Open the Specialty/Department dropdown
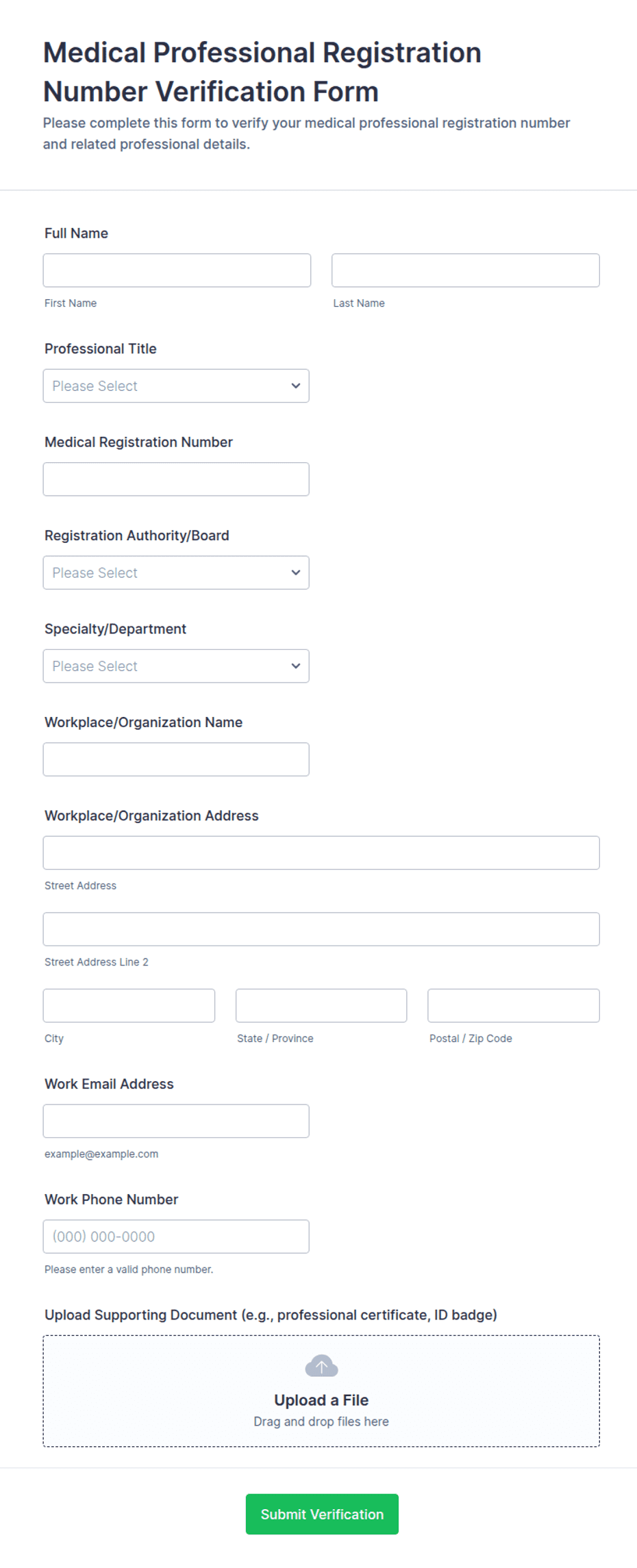This screenshot has height=1568, width=637. pos(176,666)
